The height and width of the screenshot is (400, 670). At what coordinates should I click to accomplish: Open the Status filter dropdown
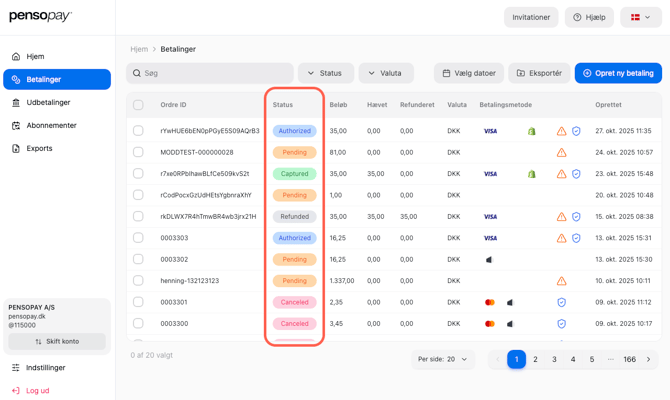[325, 73]
